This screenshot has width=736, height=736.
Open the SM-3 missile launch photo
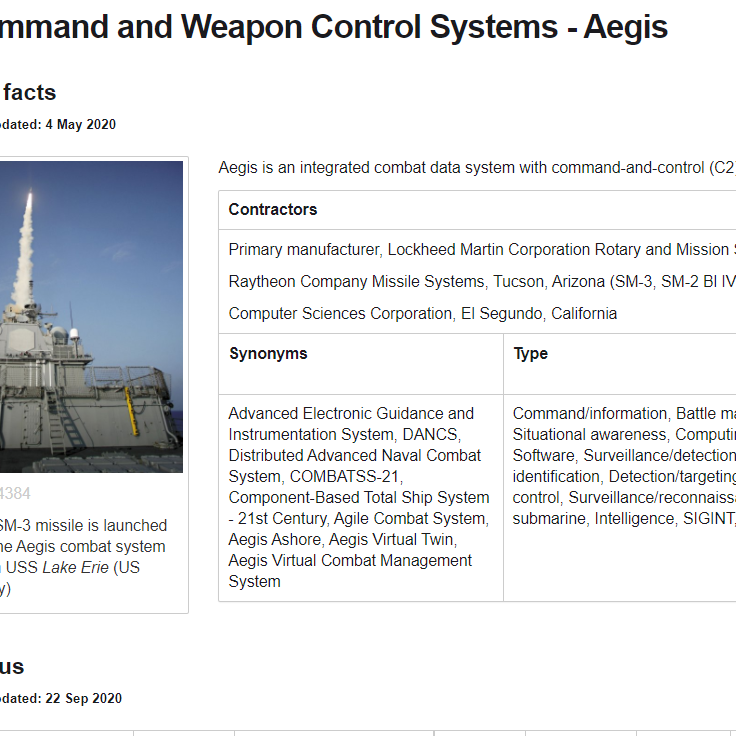[x=91, y=317]
